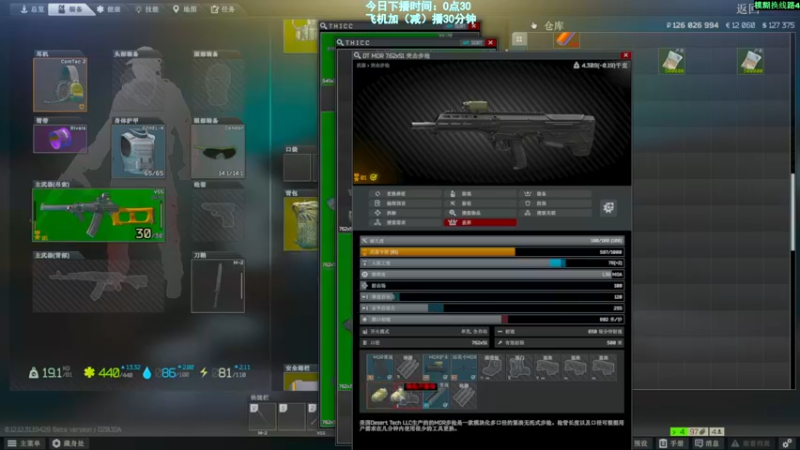Open the 技能 skills tab
Image resolution: width=800 pixels, height=450 pixels.
click(147, 9)
